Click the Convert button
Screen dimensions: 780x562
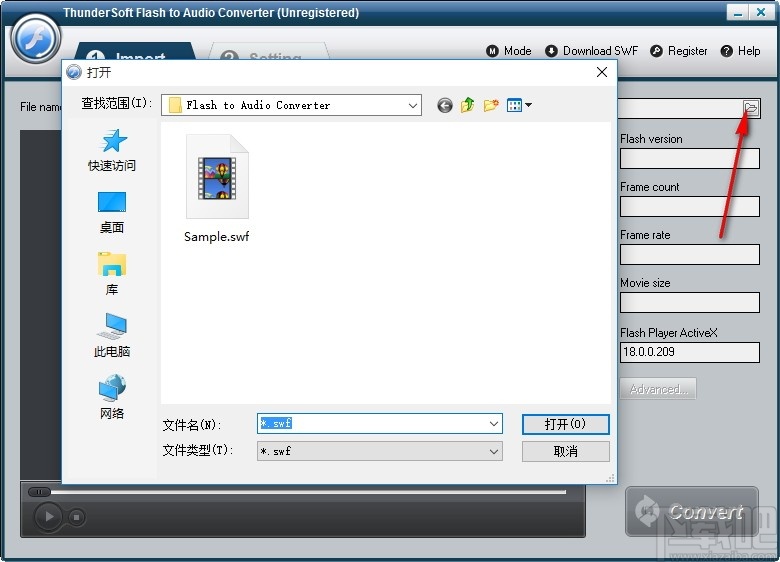692,511
